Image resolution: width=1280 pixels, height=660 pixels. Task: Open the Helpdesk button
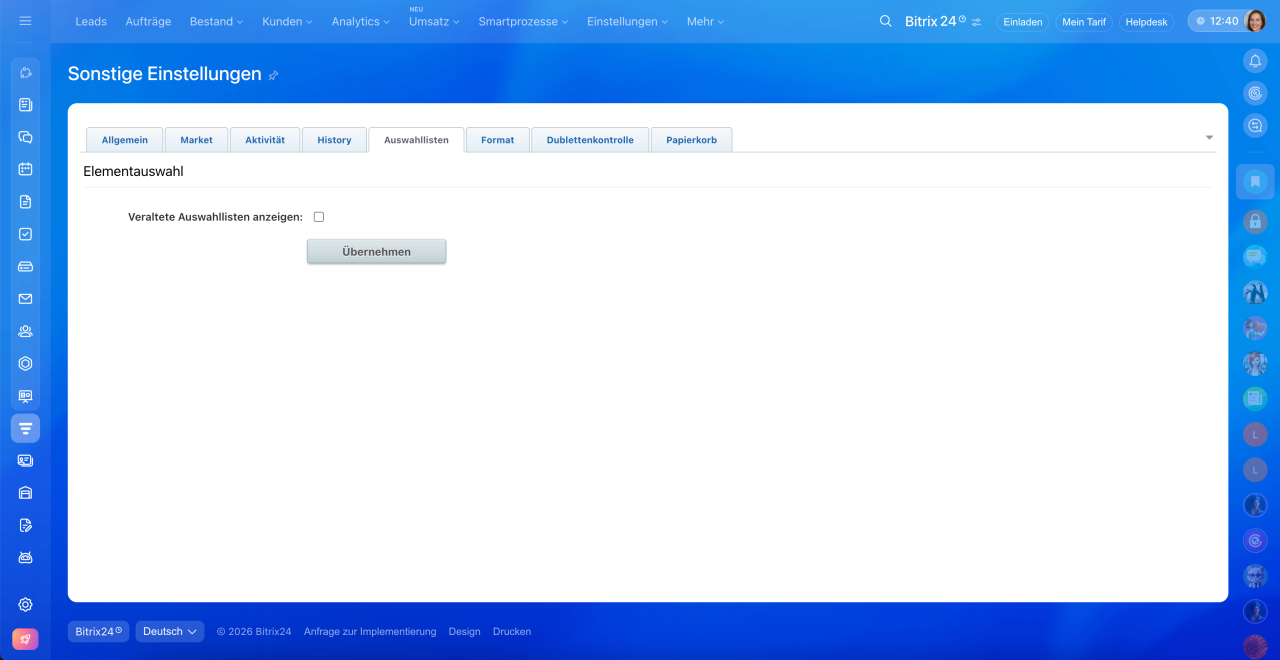coord(1146,21)
